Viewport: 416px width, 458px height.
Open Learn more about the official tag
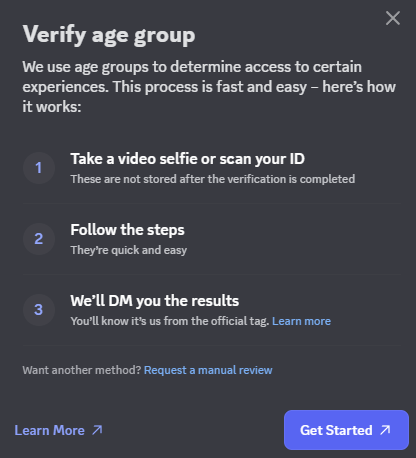[x=301, y=321]
